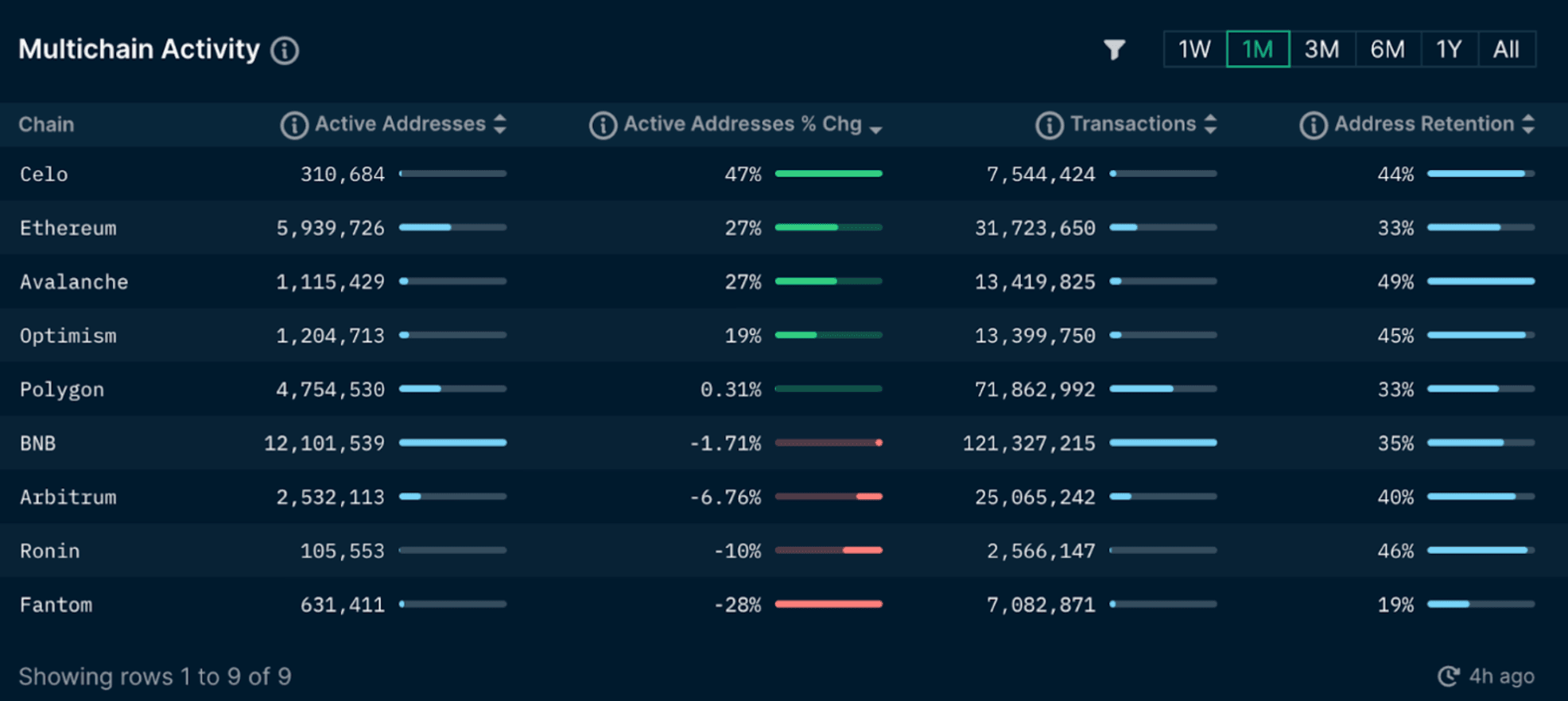Select the 1M time range tab
Viewport: 1568px width, 701px height.
1257,50
